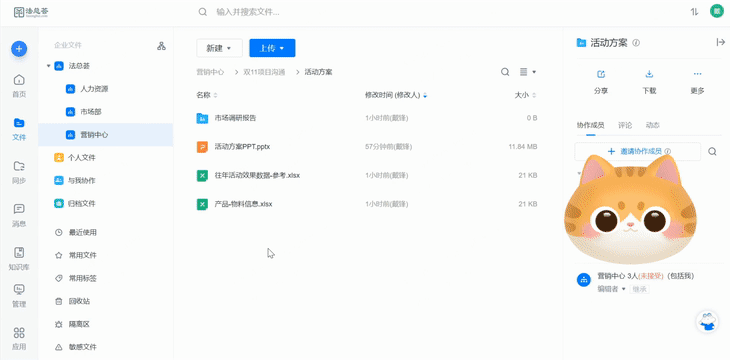Image resolution: width=730 pixels, height=360 pixels.
Task: Select 市场部 folder in tree
Action: tap(105, 112)
